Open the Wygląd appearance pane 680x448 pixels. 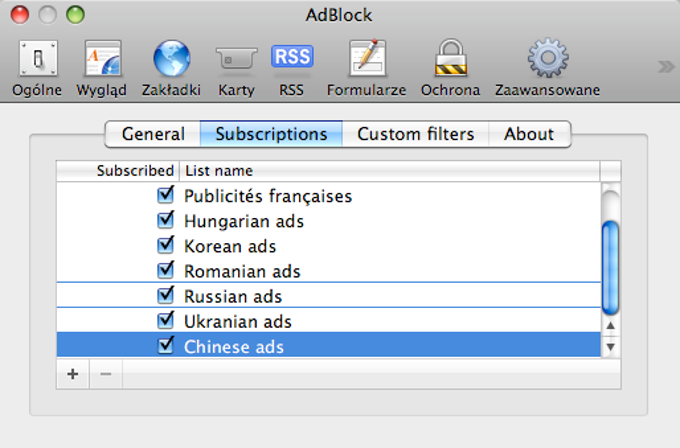point(102,68)
